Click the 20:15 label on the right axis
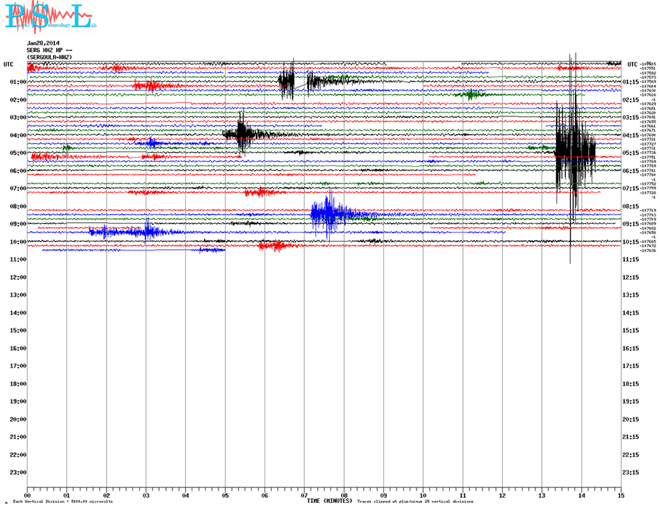 632,420
